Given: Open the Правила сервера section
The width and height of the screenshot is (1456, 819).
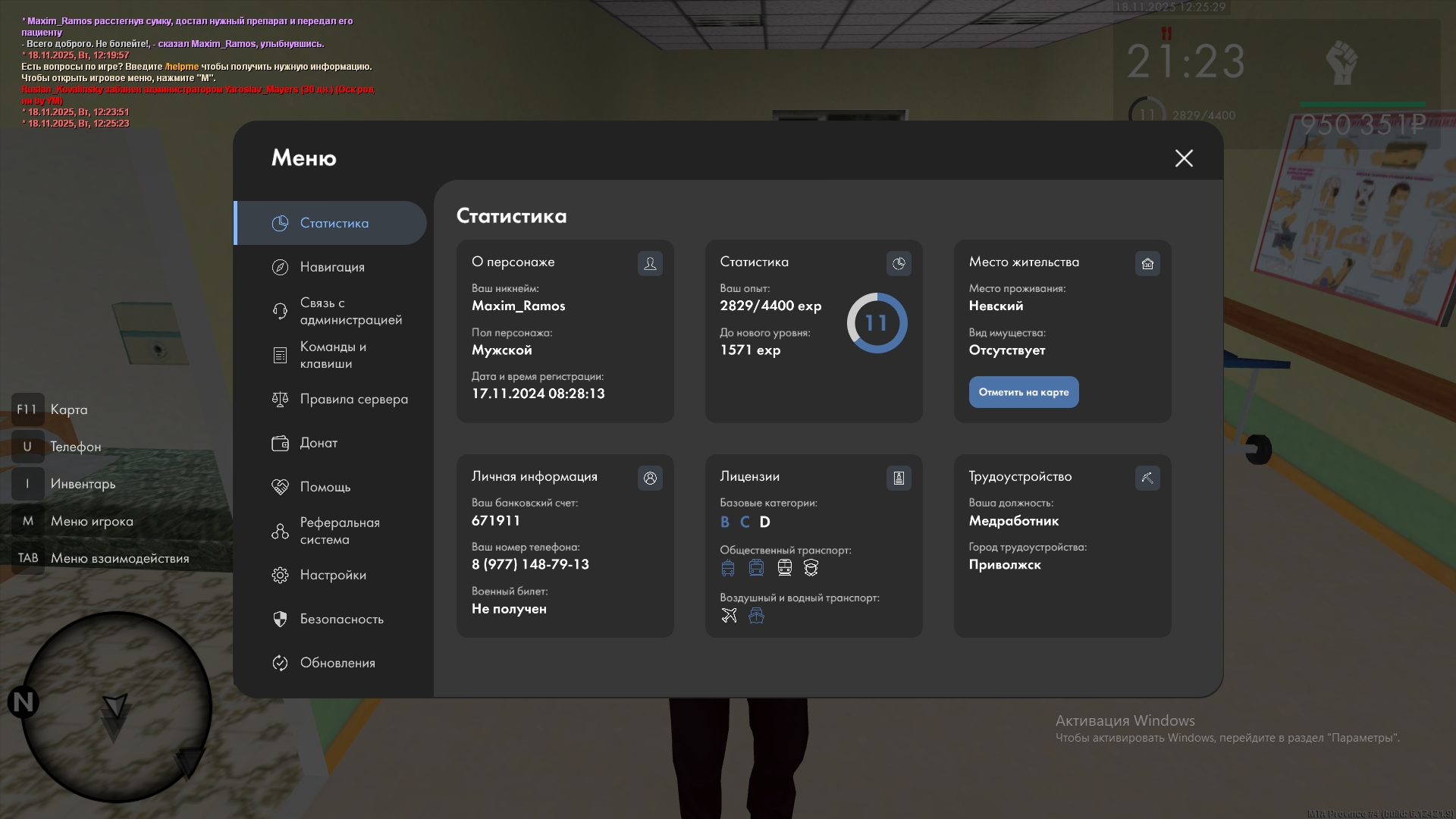Looking at the screenshot, I should (353, 399).
